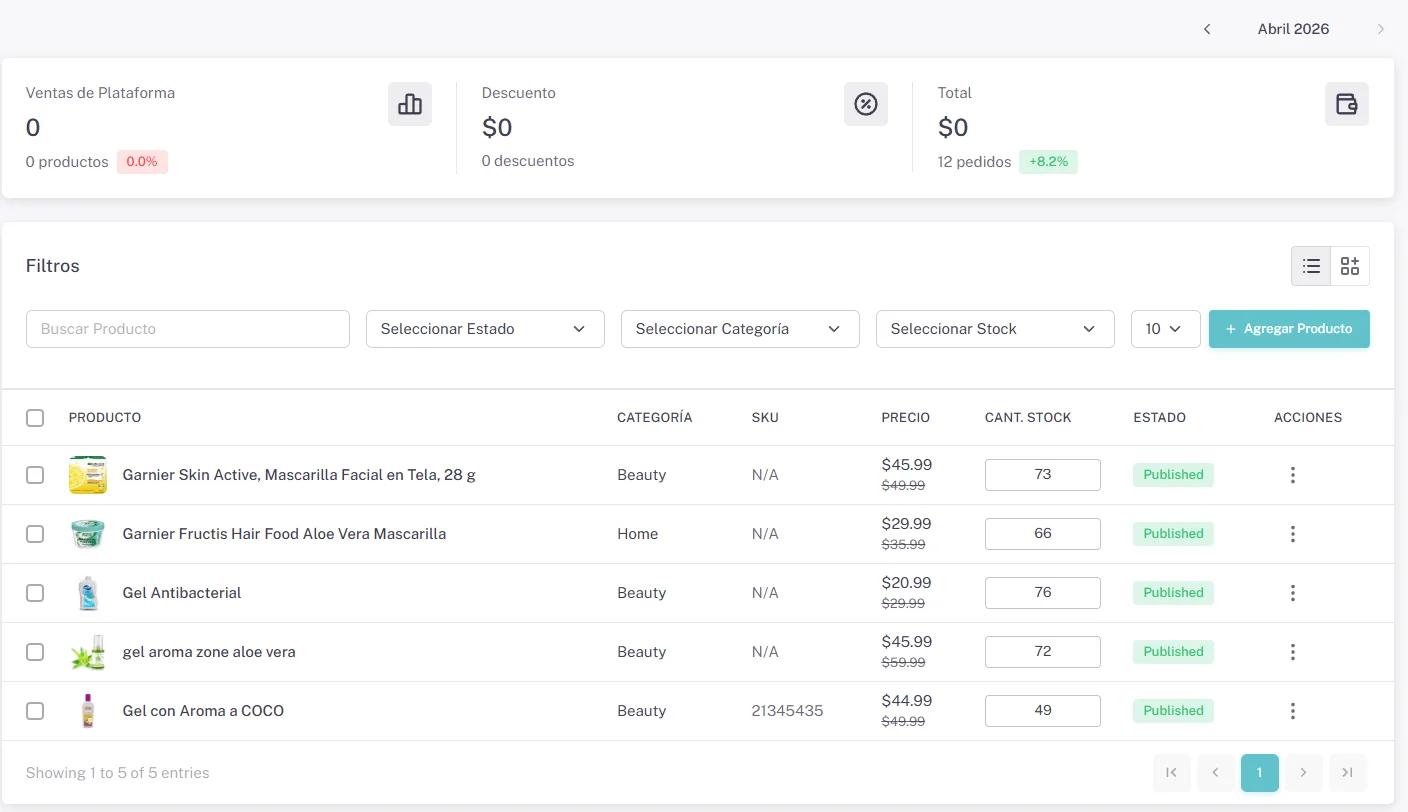The height and width of the screenshot is (812, 1408).
Task: Click Published badge for Gel con Aroma a COCO
Action: tap(1173, 711)
